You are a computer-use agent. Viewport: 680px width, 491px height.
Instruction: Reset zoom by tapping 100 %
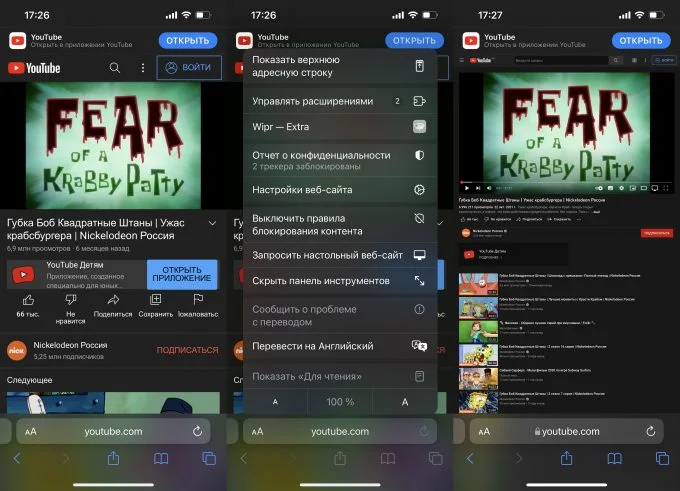340,402
